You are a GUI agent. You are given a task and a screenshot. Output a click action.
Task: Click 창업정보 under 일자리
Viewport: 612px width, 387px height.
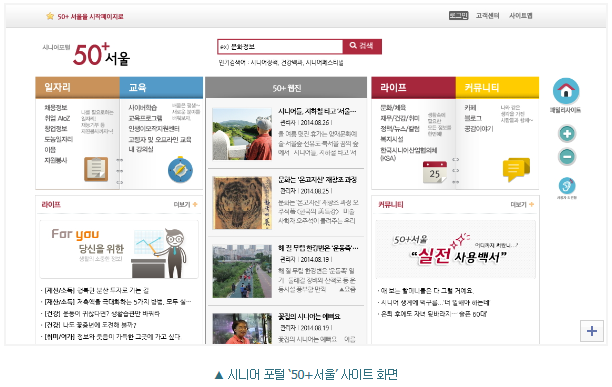coord(56,128)
